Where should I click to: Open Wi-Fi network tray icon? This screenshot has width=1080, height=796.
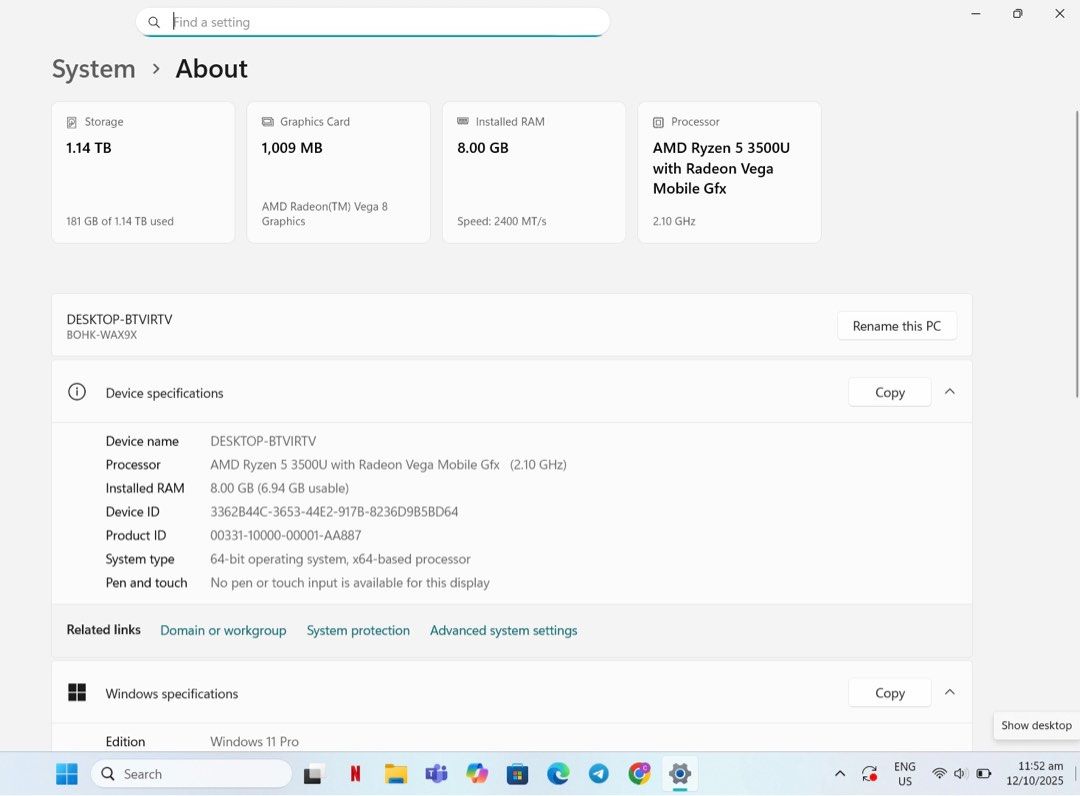[x=939, y=774]
